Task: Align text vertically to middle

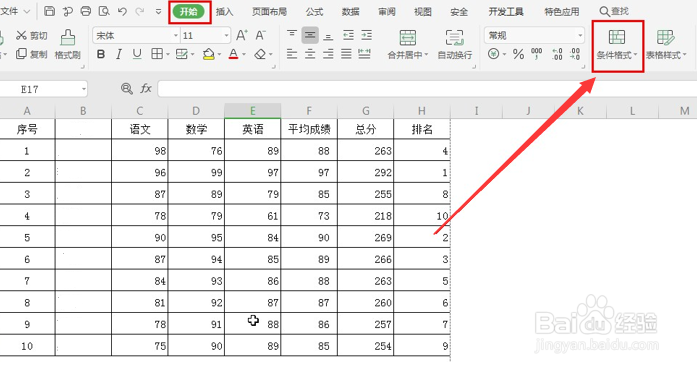Action: 310,35
